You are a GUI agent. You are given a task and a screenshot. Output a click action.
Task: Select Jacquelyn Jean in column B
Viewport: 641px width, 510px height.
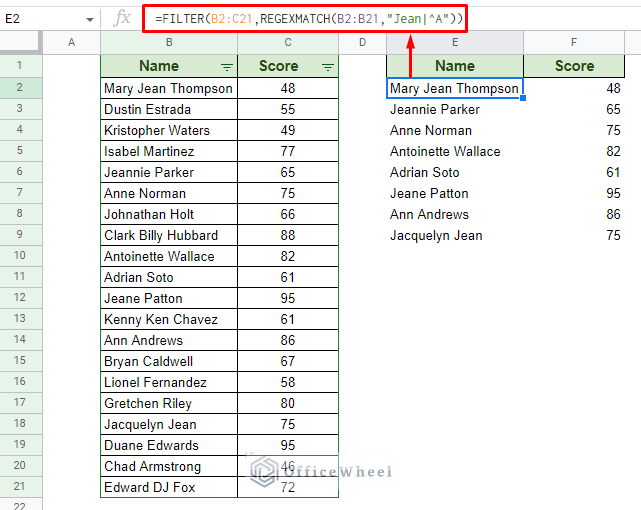[169, 425]
